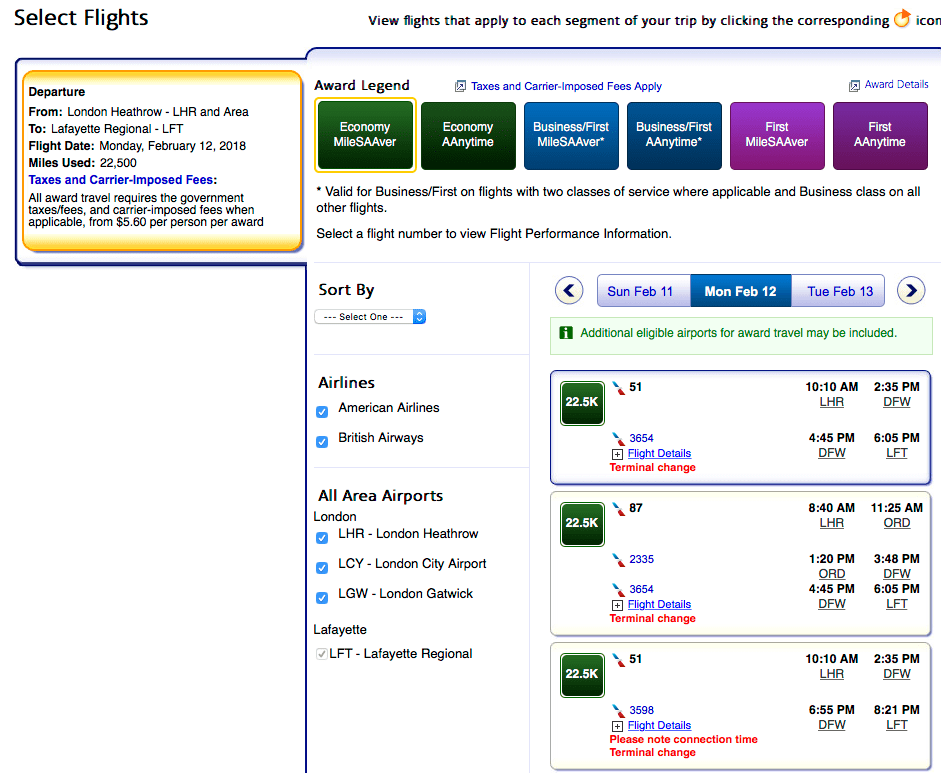This screenshot has height=773, width=941.
Task: Open flight number 2335 performance info
Action: pos(641,559)
